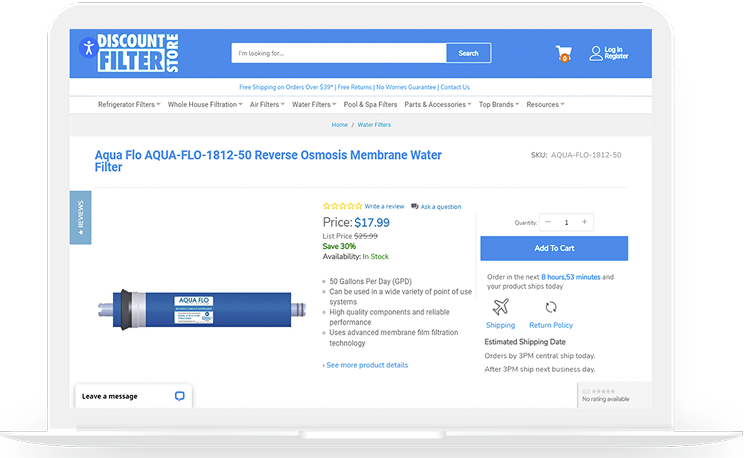Click the In Stock availability text
744x458 pixels.
375,257
